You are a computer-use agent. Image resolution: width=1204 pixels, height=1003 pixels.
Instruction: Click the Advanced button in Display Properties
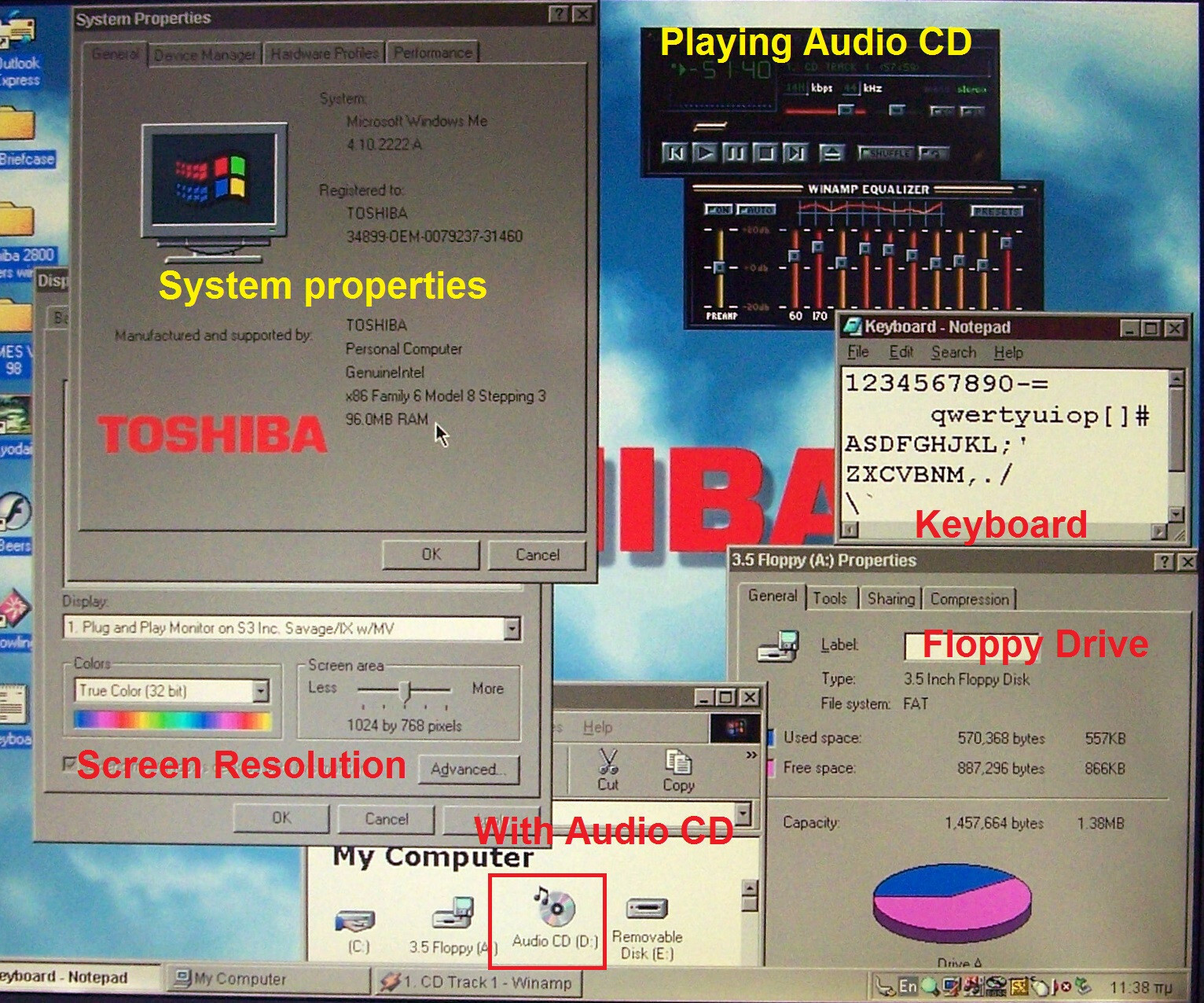(468, 769)
